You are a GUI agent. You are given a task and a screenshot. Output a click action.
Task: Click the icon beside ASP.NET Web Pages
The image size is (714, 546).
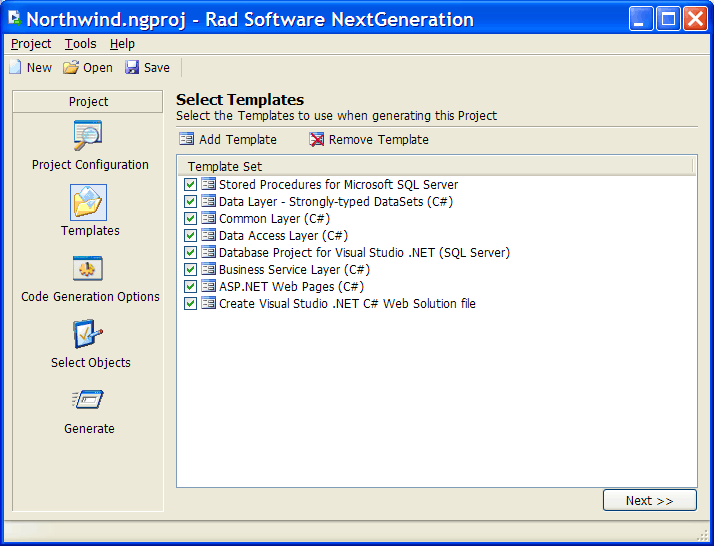(209, 286)
